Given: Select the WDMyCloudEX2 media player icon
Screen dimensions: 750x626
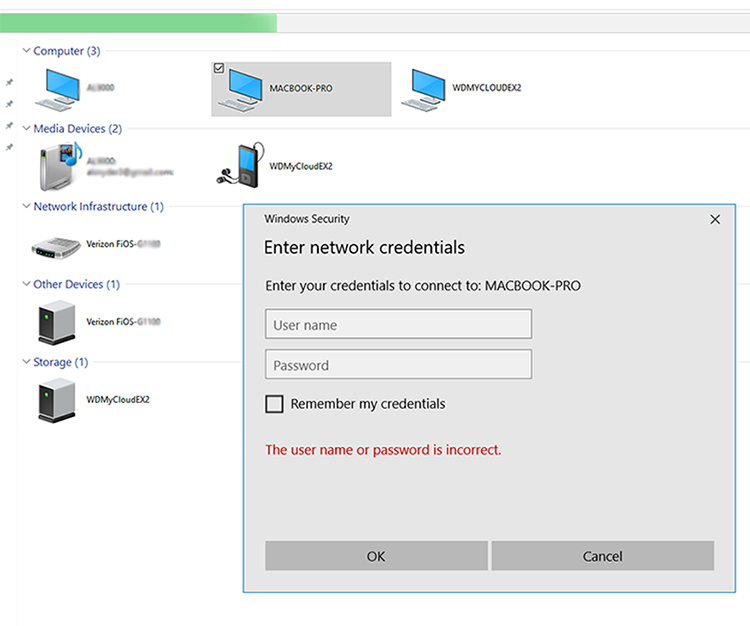Looking at the screenshot, I should click(x=241, y=165).
